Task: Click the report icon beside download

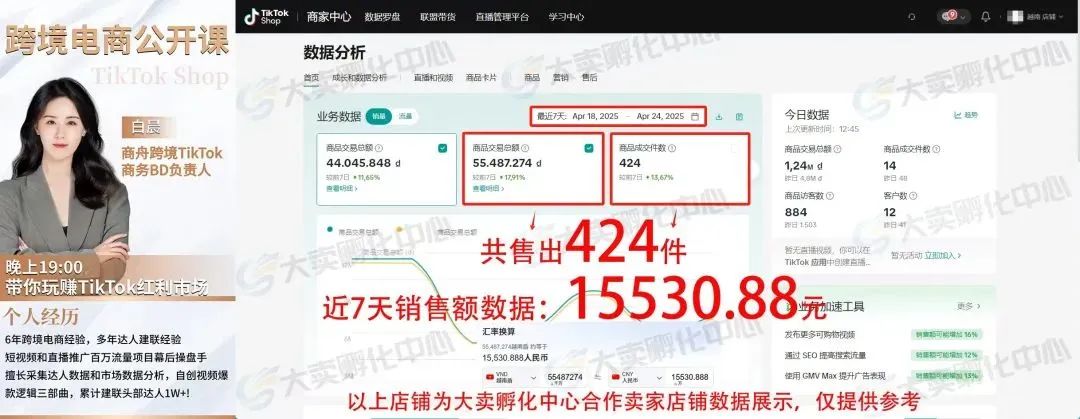Action: (739, 116)
